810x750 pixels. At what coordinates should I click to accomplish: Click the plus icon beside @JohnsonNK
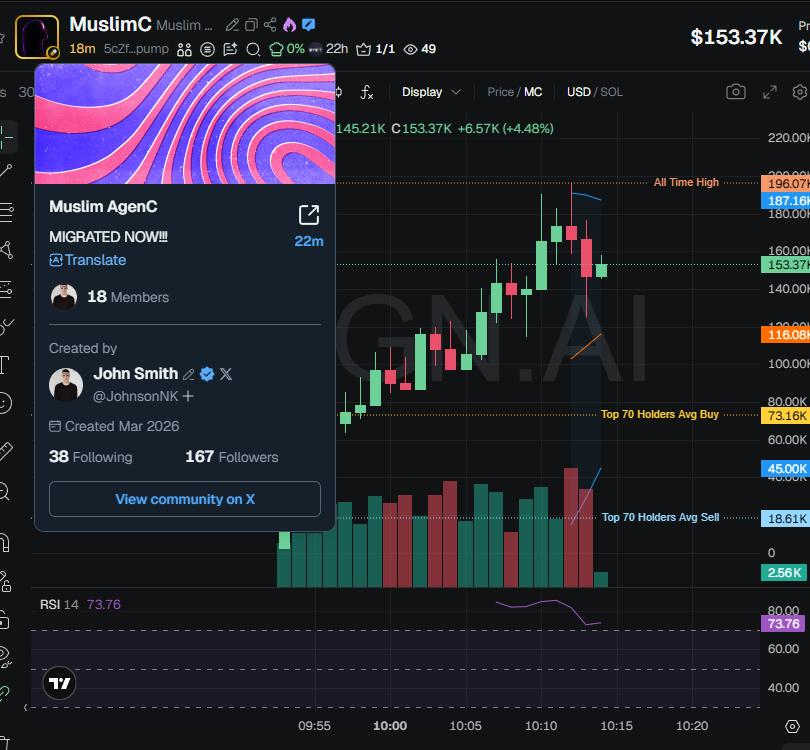tap(188, 396)
